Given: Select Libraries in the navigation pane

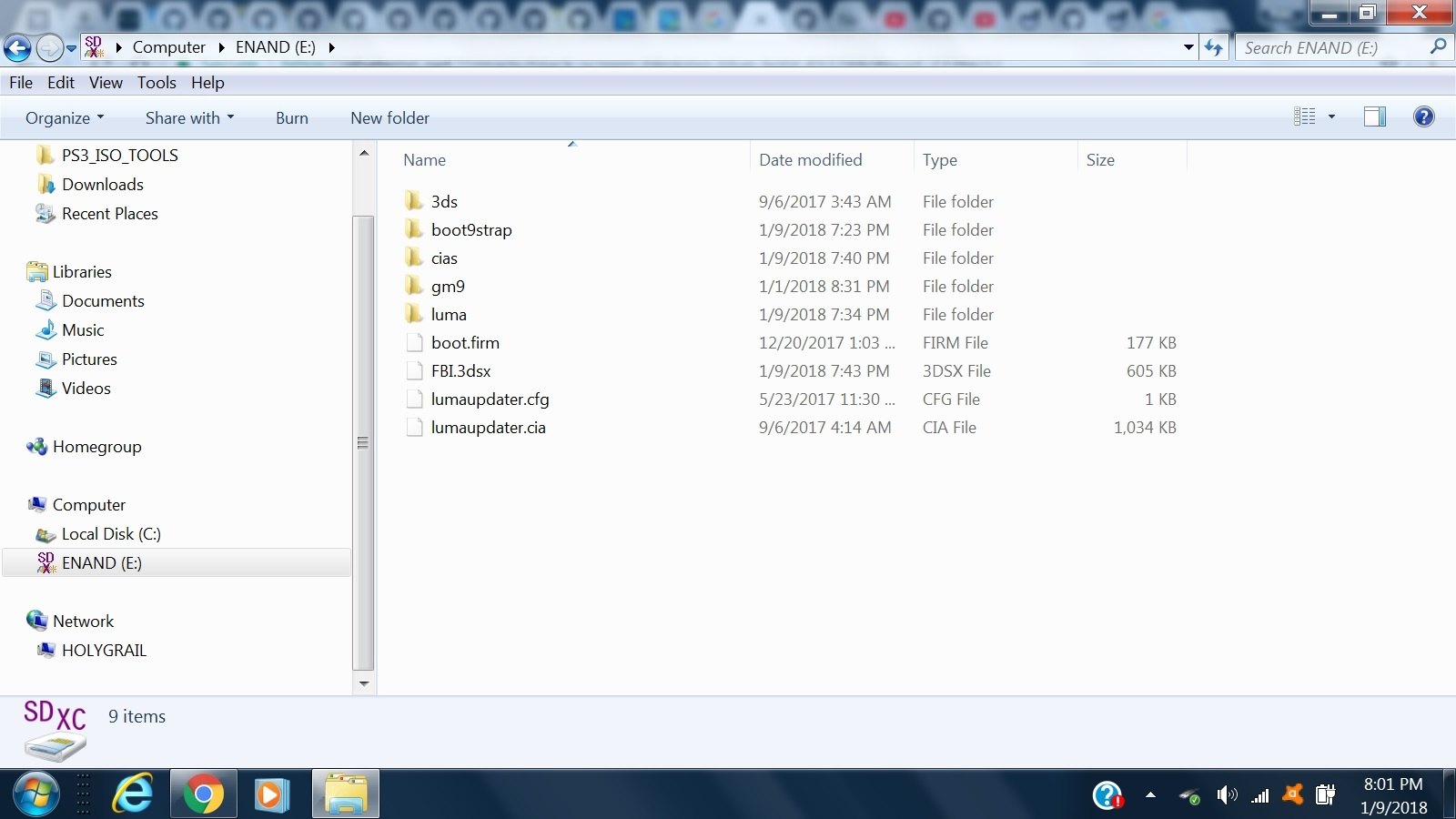Looking at the screenshot, I should (81, 272).
